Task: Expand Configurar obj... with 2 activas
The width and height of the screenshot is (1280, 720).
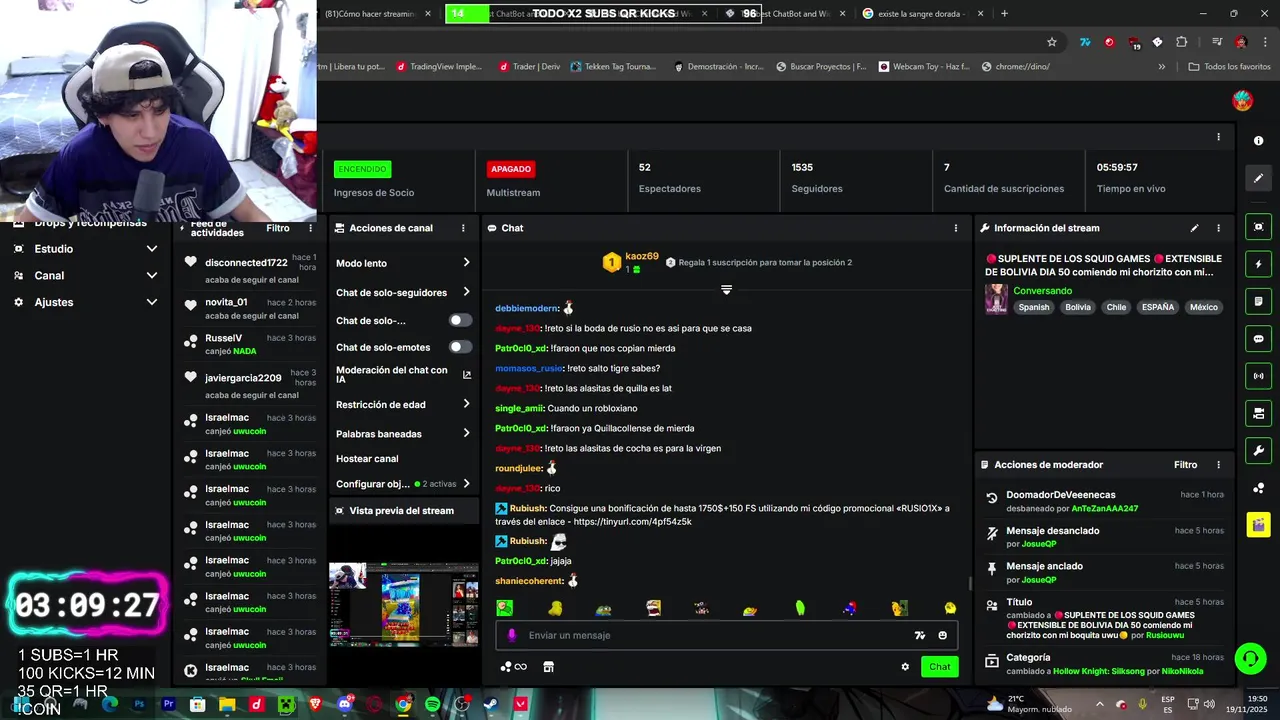Action: 466,484
